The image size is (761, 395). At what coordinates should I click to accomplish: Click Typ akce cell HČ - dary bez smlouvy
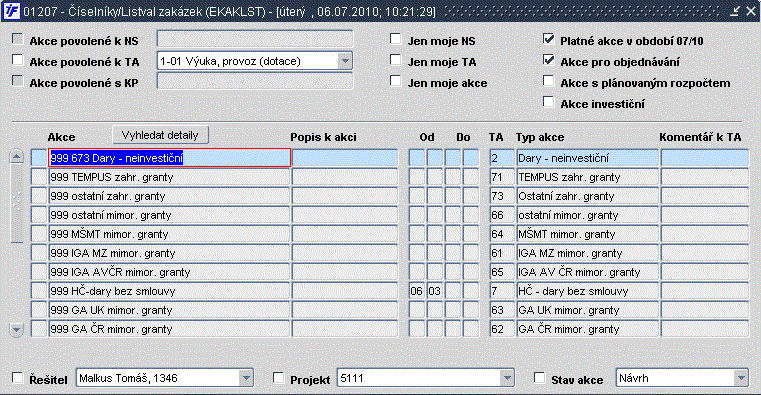pyautogui.click(x=587, y=291)
